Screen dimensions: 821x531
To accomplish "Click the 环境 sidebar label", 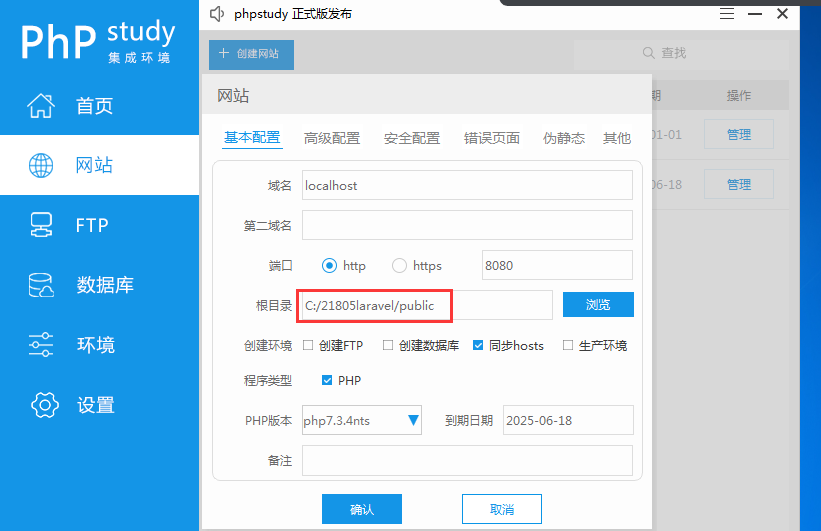I will point(95,345).
